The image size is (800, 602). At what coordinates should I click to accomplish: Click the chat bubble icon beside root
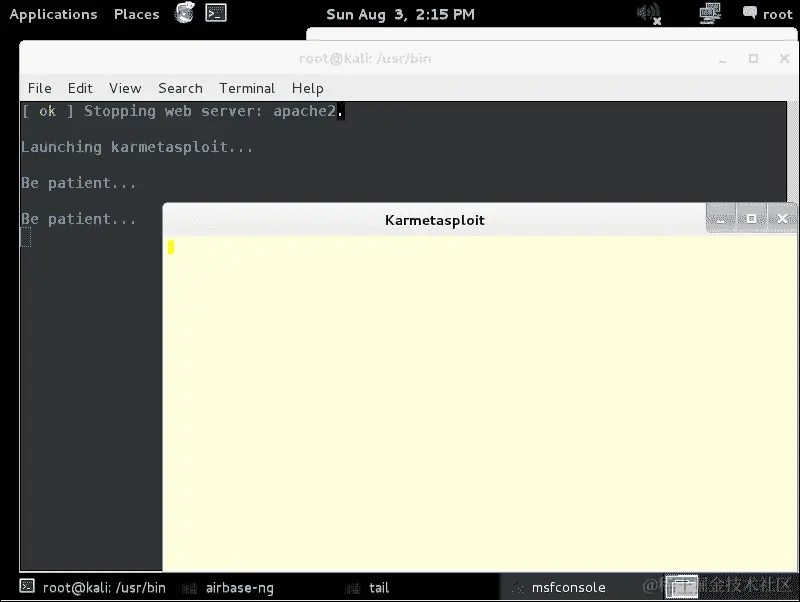(752, 12)
